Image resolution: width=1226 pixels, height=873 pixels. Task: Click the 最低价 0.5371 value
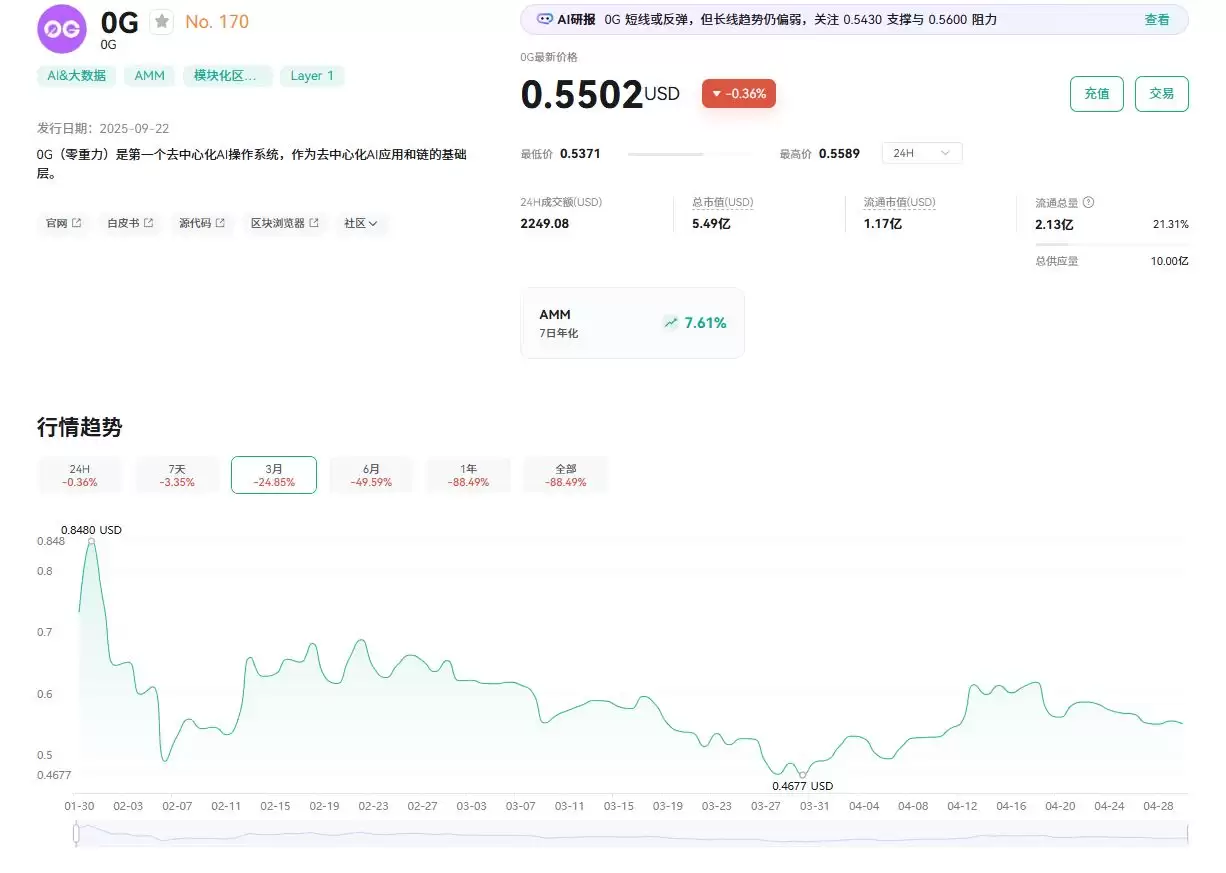point(580,154)
